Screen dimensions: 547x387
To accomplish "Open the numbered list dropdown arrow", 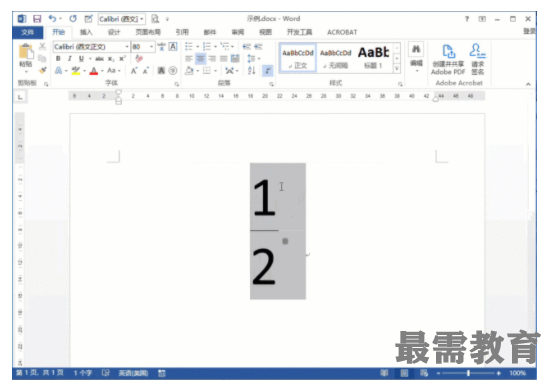I will click(215, 46).
